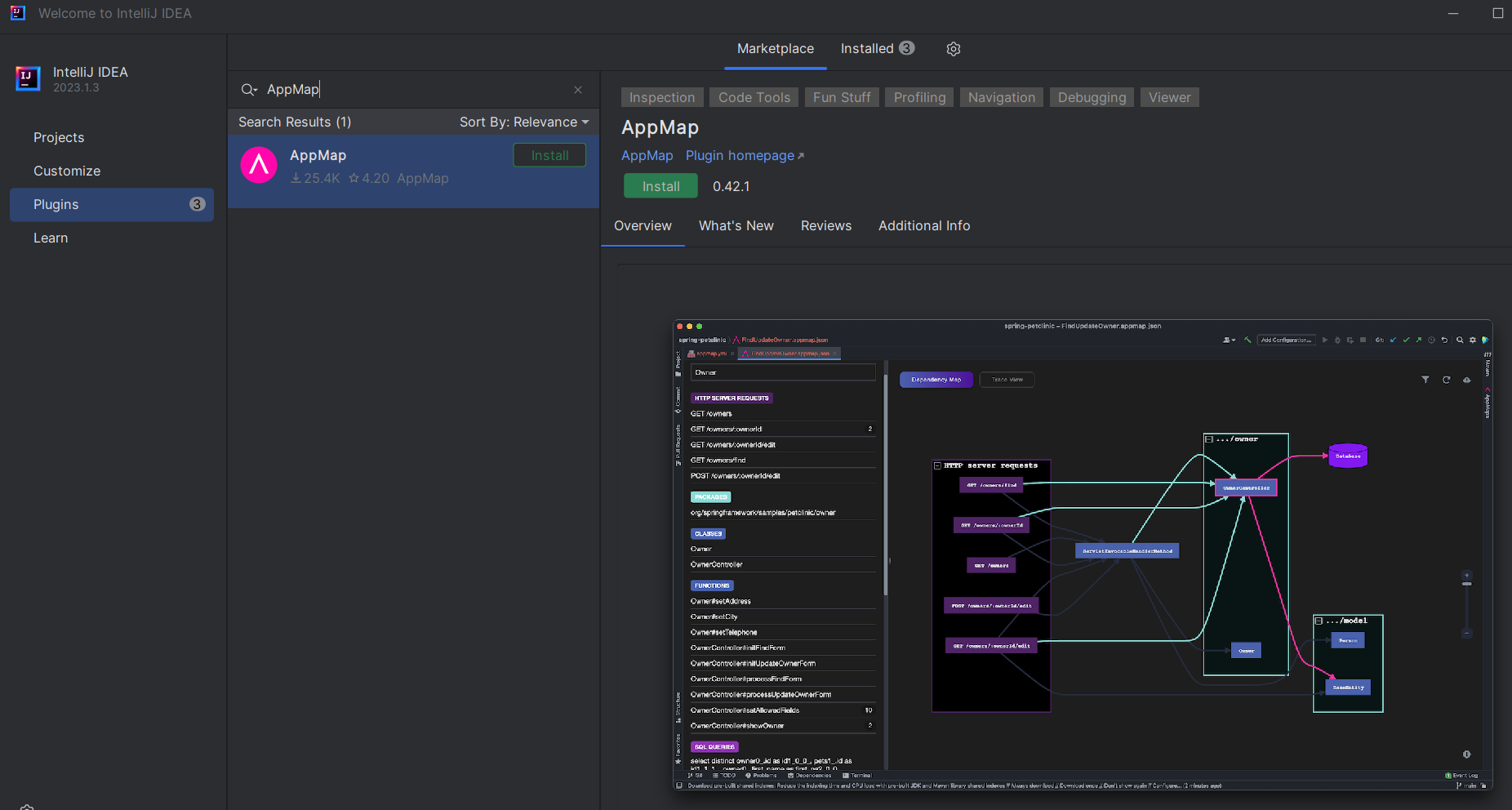Screen dimensions: 1512x810
Task: Click the downloads icon next to 25.4K
Action: point(296,178)
